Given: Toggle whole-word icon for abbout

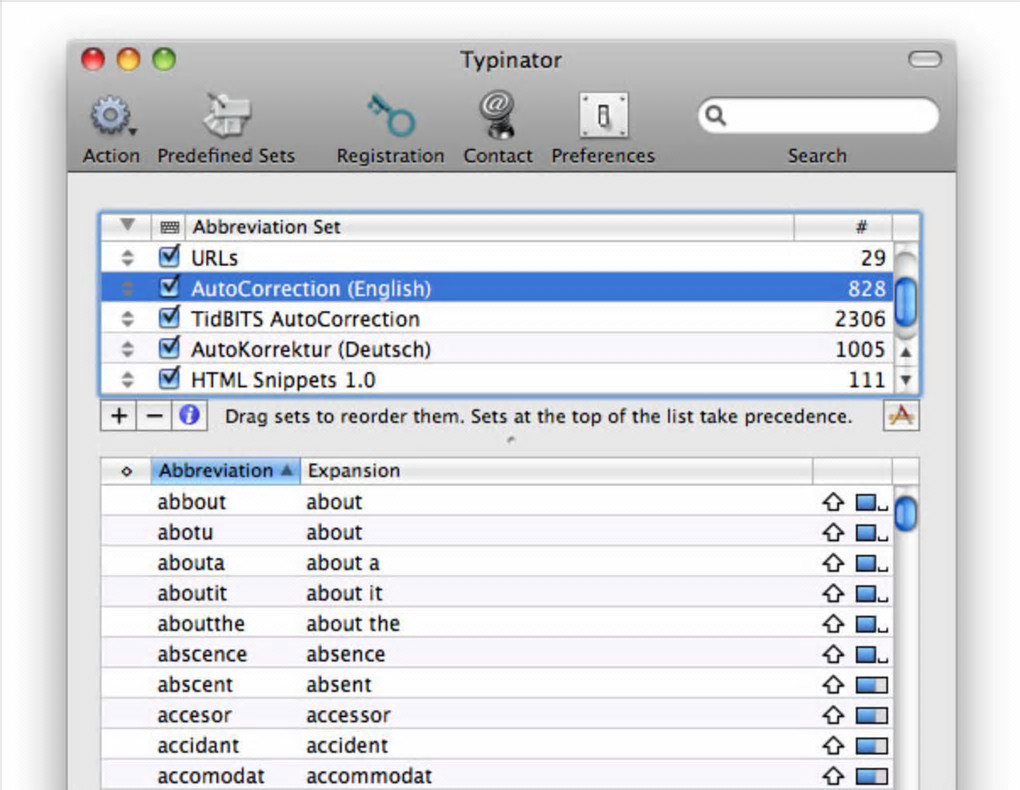Looking at the screenshot, I should (x=871, y=503).
